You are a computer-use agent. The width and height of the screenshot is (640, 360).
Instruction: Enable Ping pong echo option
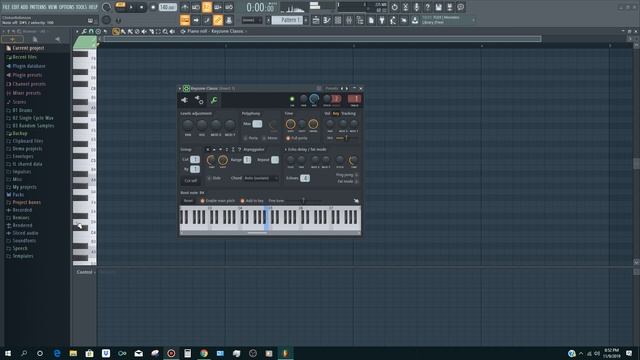point(347,175)
